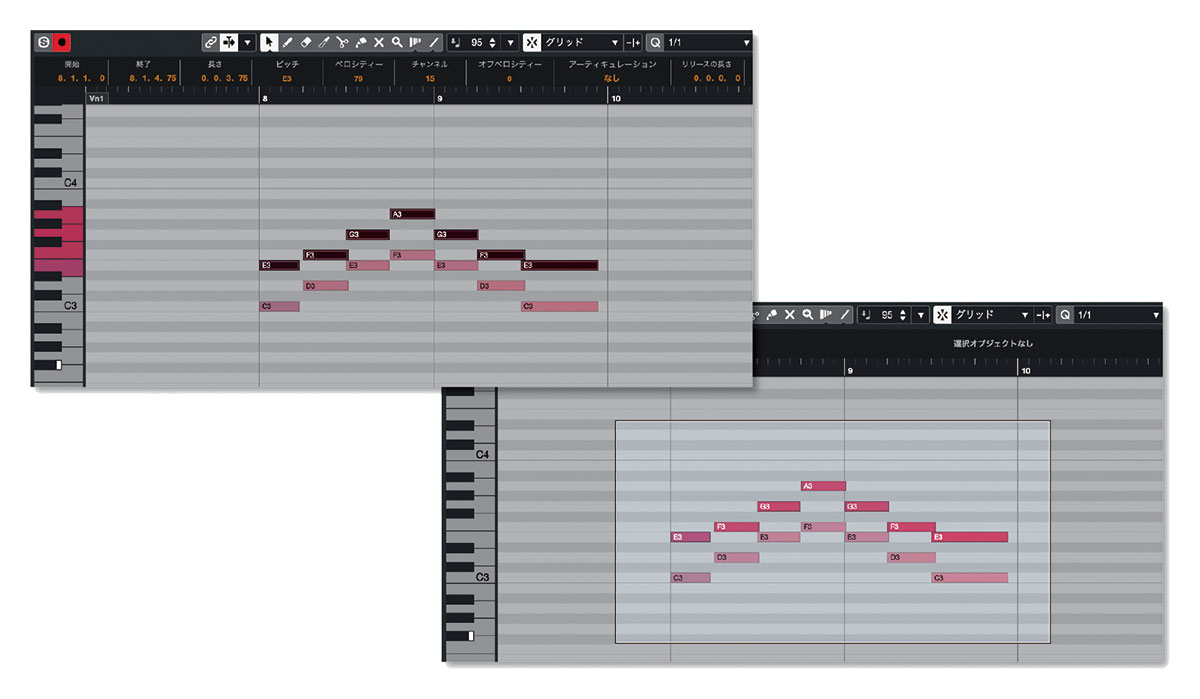Click bar 9 marker in lower window ruler
Viewport: 1200px width, 699px height.
pyautogui.click(x=850, y=371)
